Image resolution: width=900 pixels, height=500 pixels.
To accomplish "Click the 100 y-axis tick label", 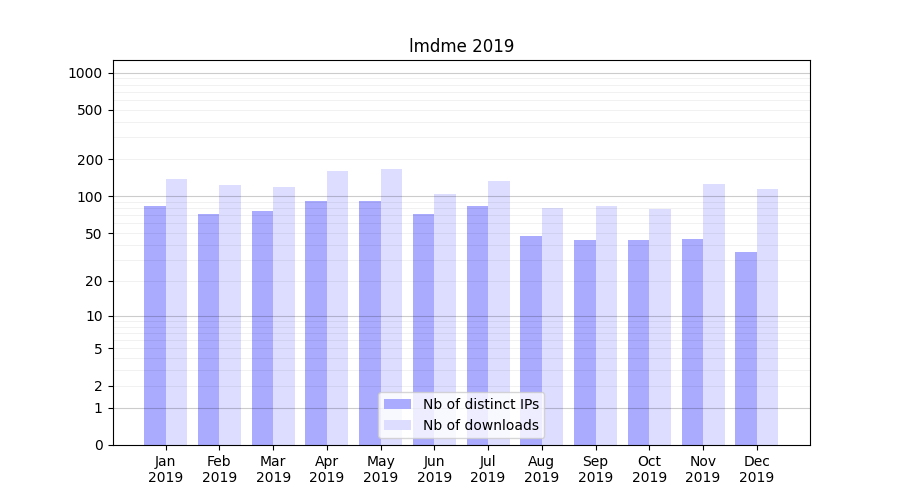I will click(x=89, y=197).
